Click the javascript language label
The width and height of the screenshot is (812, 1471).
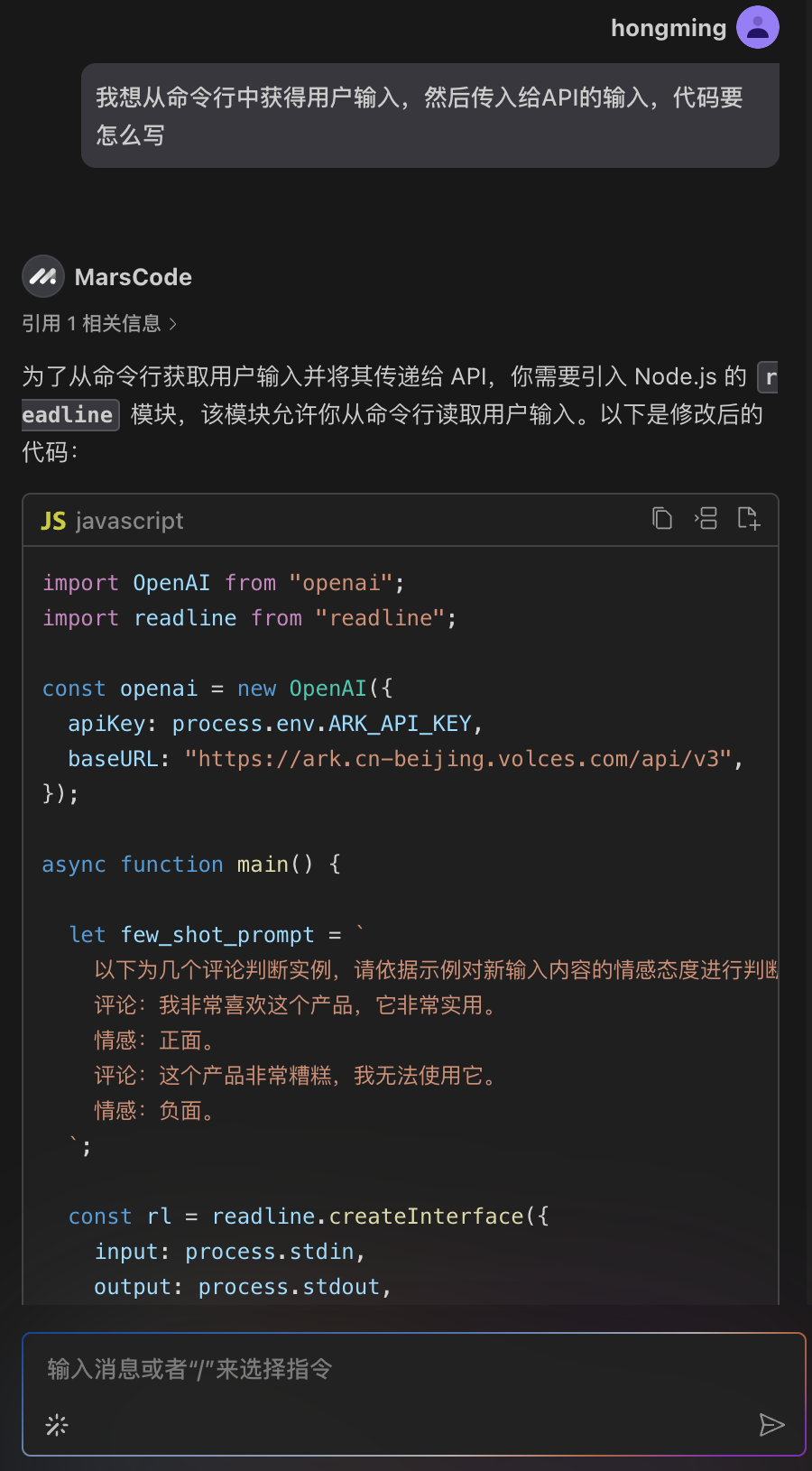[130, 521]
